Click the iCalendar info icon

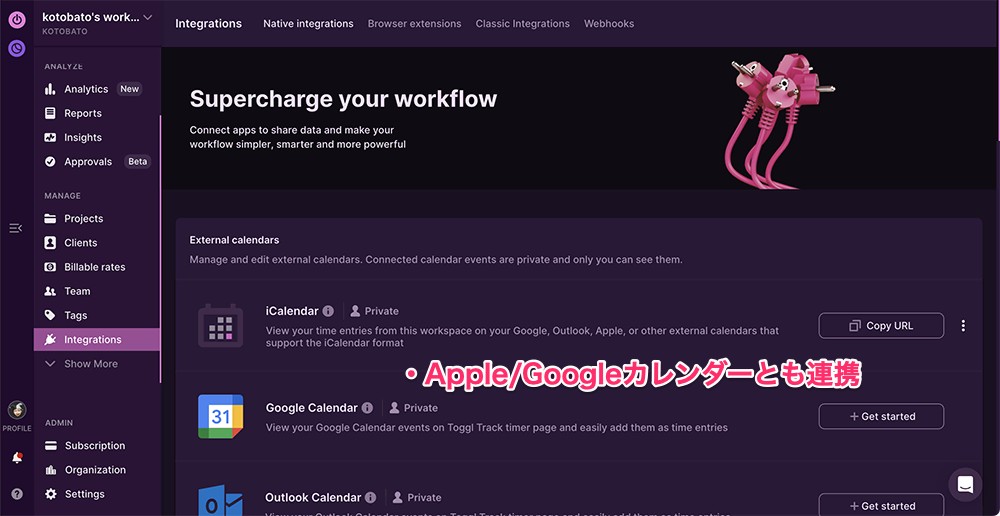click(328, 311)
